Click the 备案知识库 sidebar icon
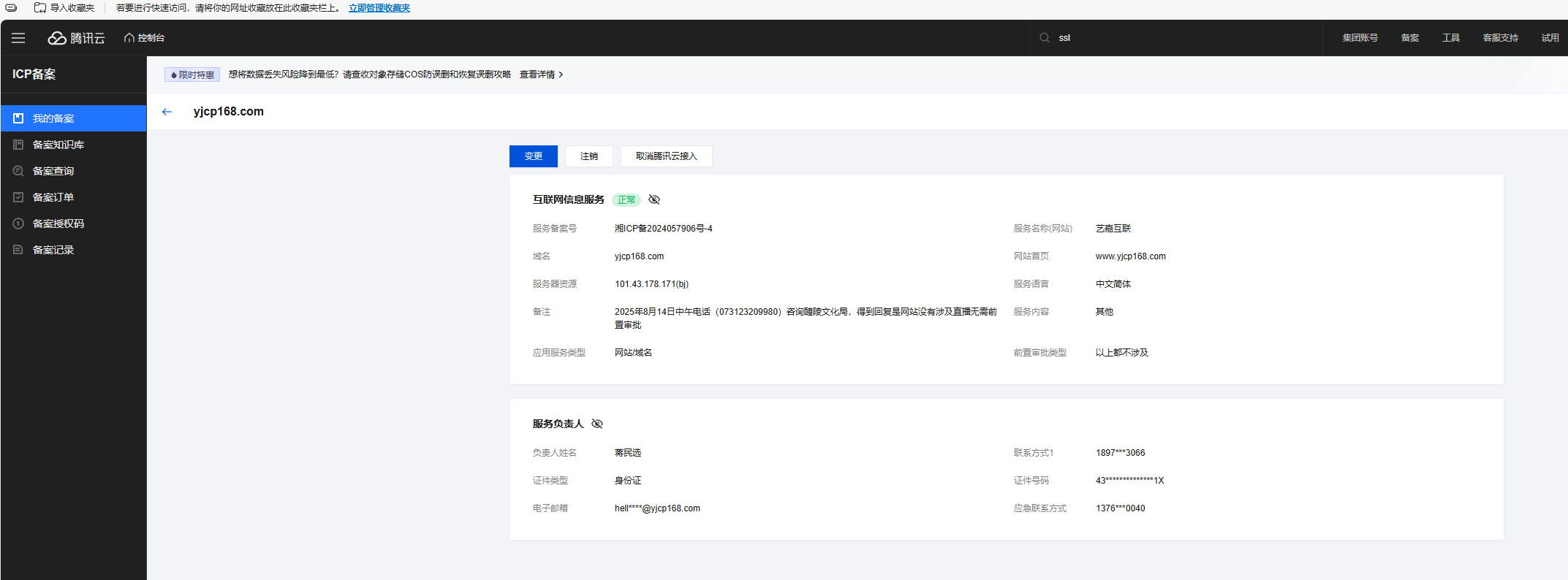This screenshot has height=580, width=1568. pyautogui.click(x=18, y=145)
